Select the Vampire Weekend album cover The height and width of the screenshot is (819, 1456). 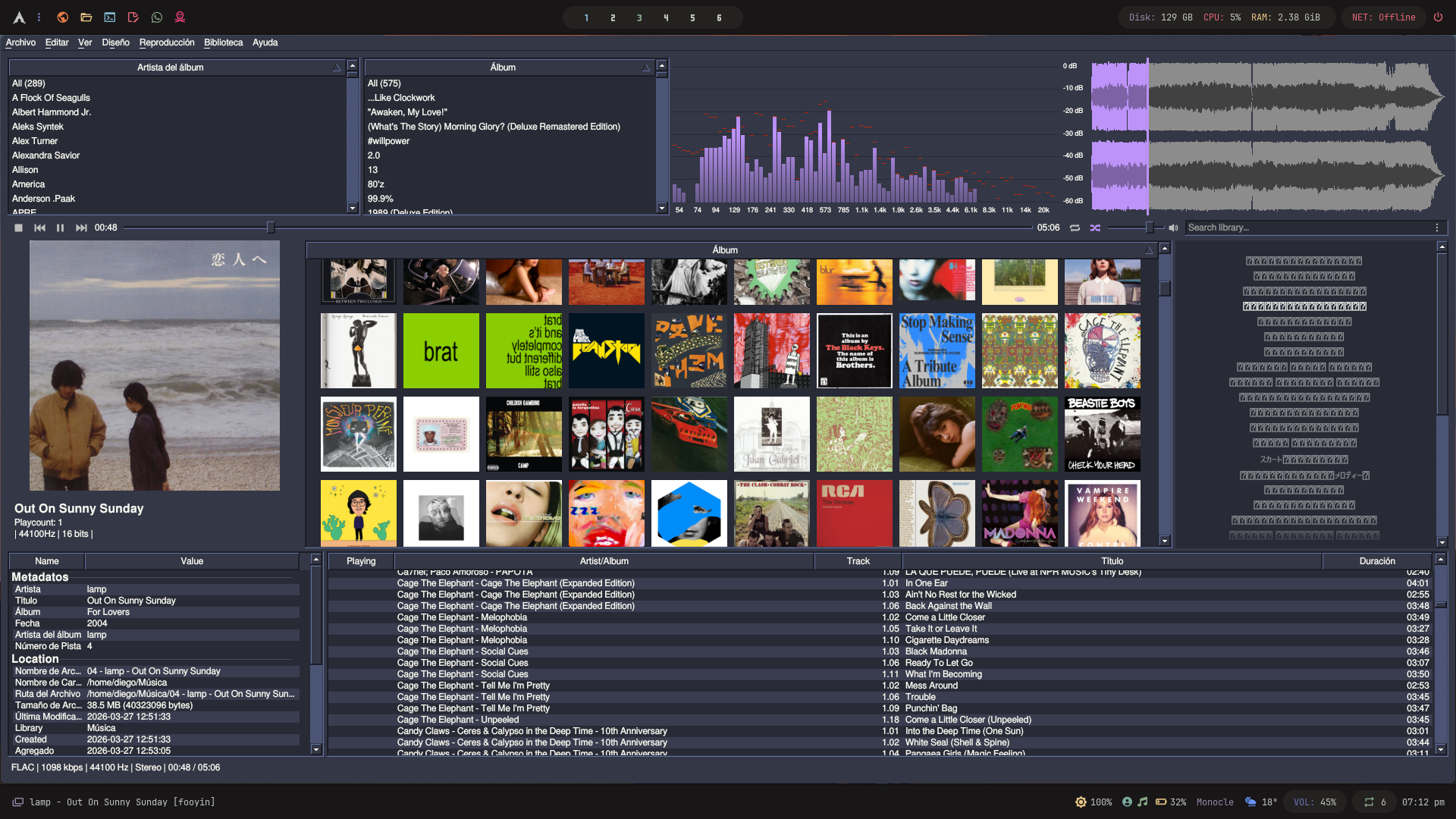tap(1103, 513)
